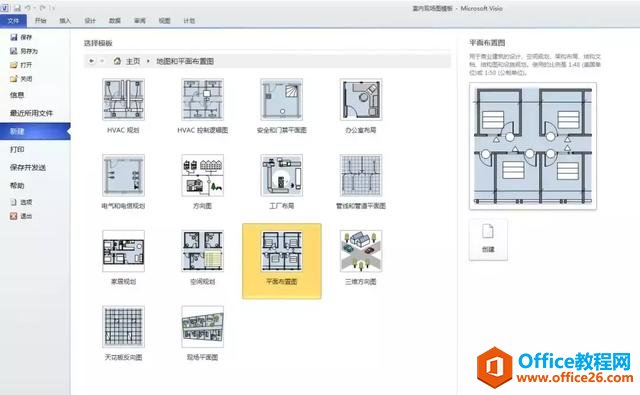Image resolution: width=640 pixels, height=395 pixels.
Task: Switch to the 数据 ribbon tab
Action: [x=115, y=20]
